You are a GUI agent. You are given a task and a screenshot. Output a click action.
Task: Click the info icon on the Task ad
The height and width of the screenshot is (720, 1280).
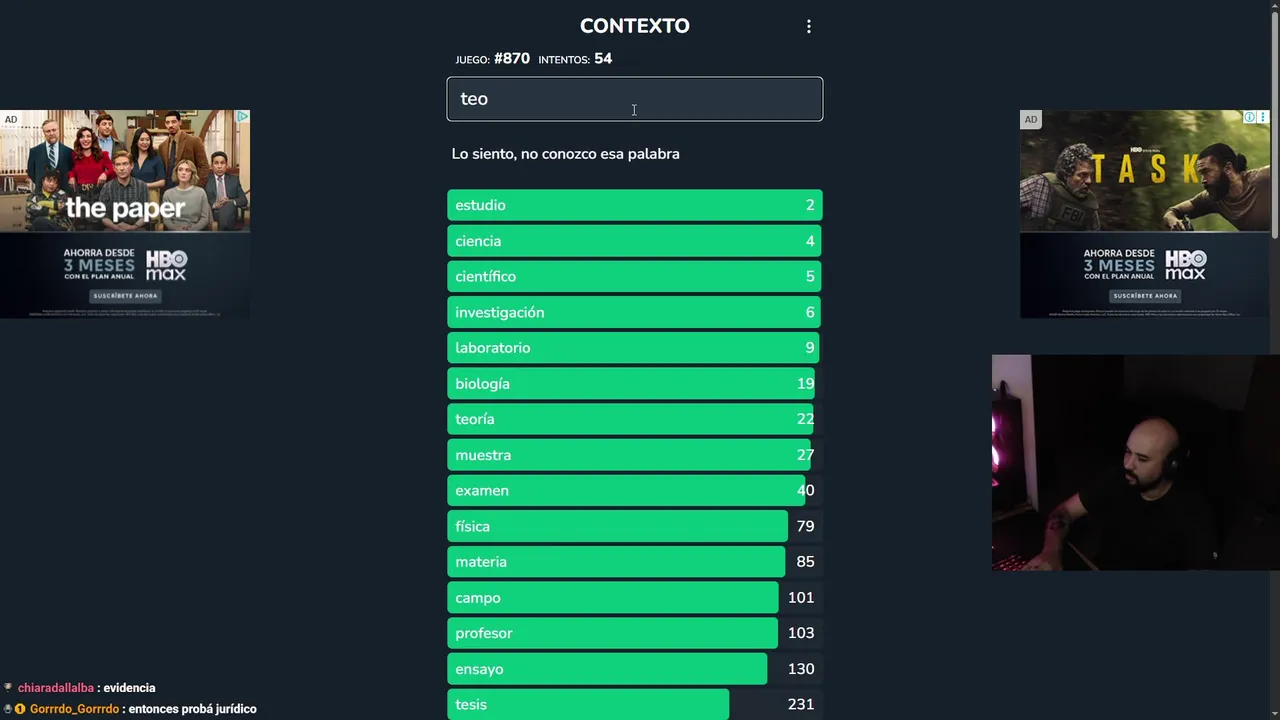[1249, 118]
